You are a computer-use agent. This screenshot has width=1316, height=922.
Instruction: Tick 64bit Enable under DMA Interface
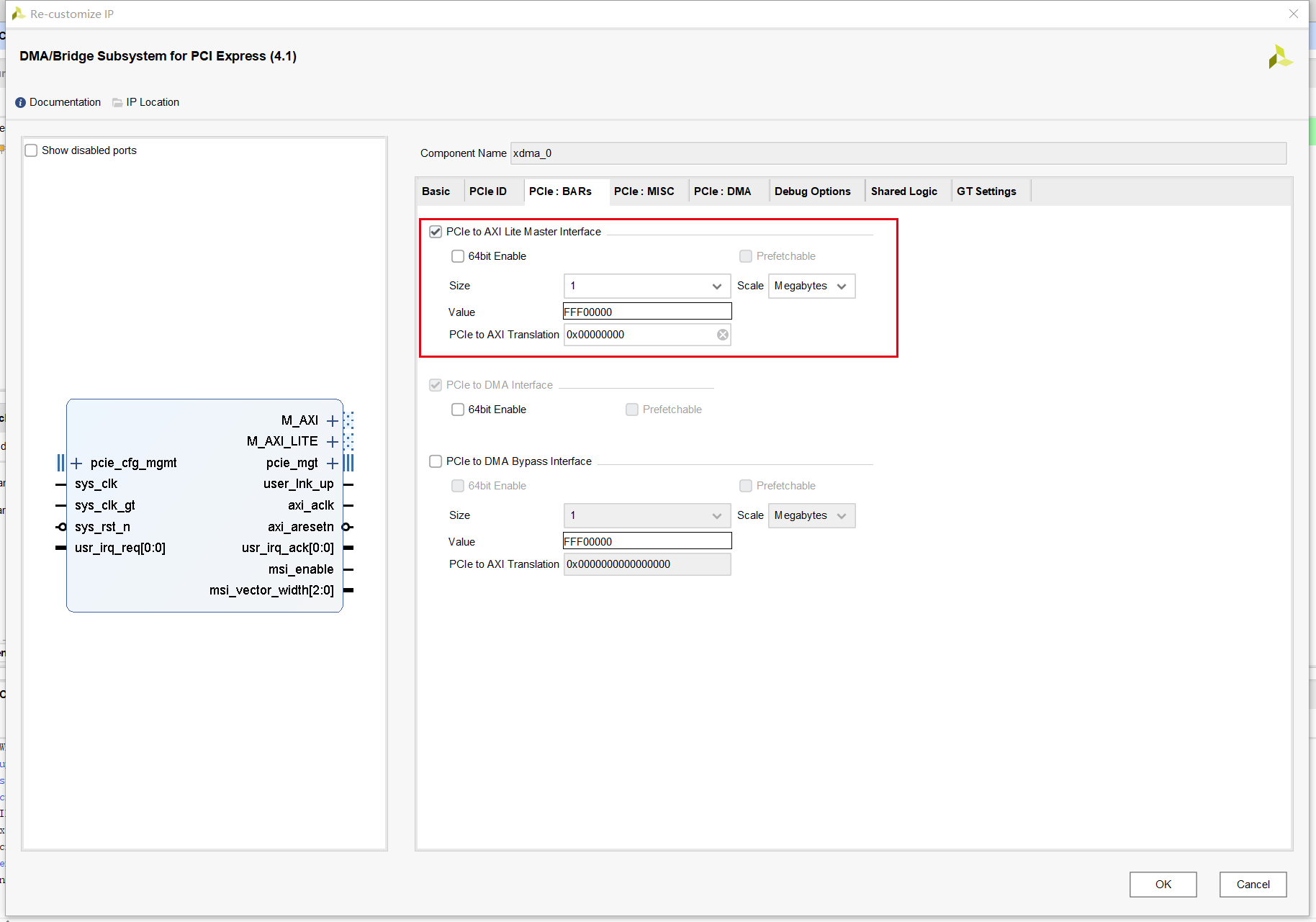[x=458, y=410]
